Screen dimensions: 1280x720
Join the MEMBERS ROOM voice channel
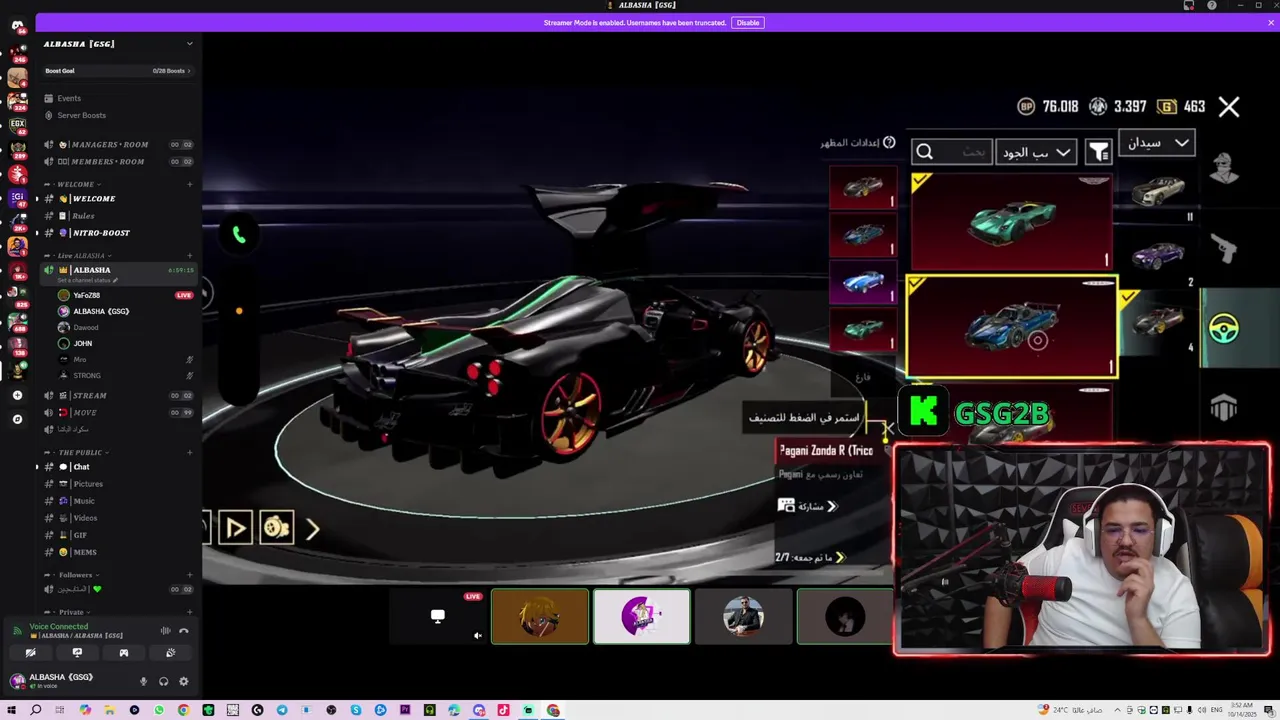point(118,162)
